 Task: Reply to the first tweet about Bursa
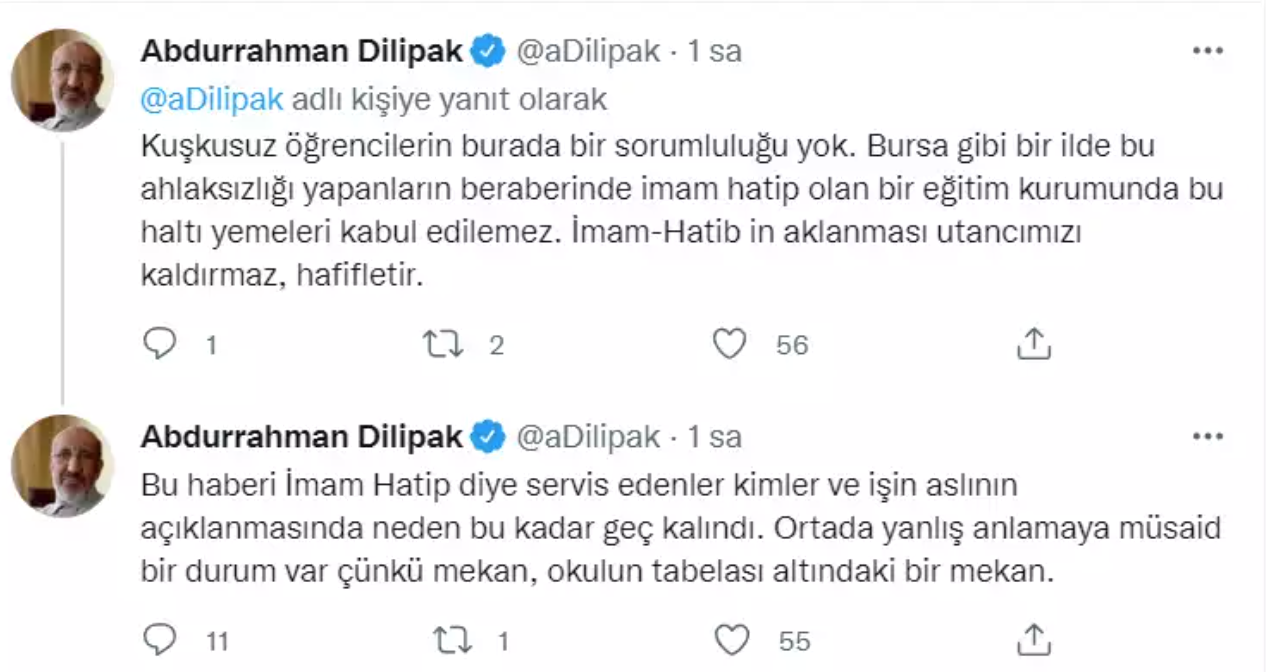(160, 345)
